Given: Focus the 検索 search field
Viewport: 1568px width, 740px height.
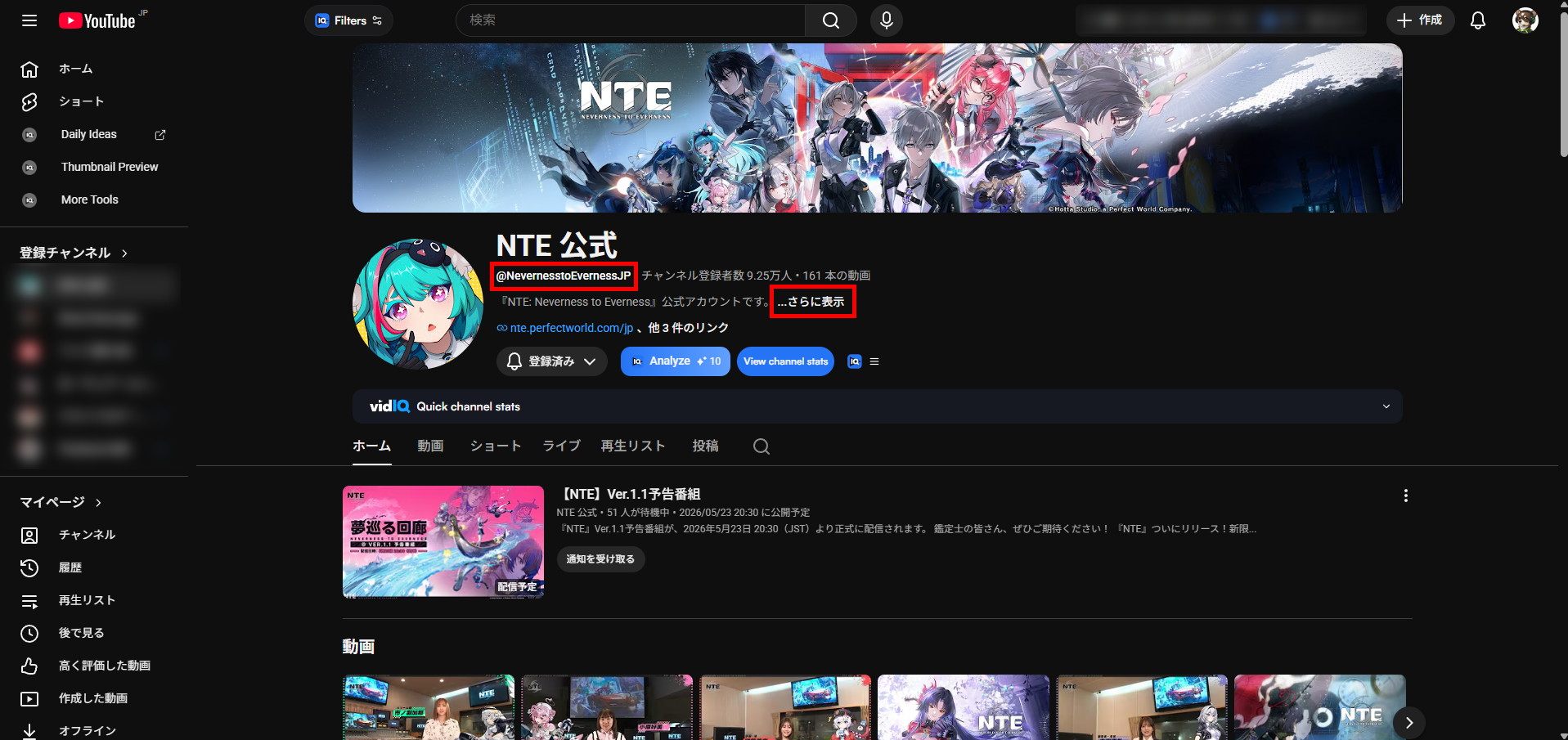Looking at the screenshot, I should pos(631,20).
